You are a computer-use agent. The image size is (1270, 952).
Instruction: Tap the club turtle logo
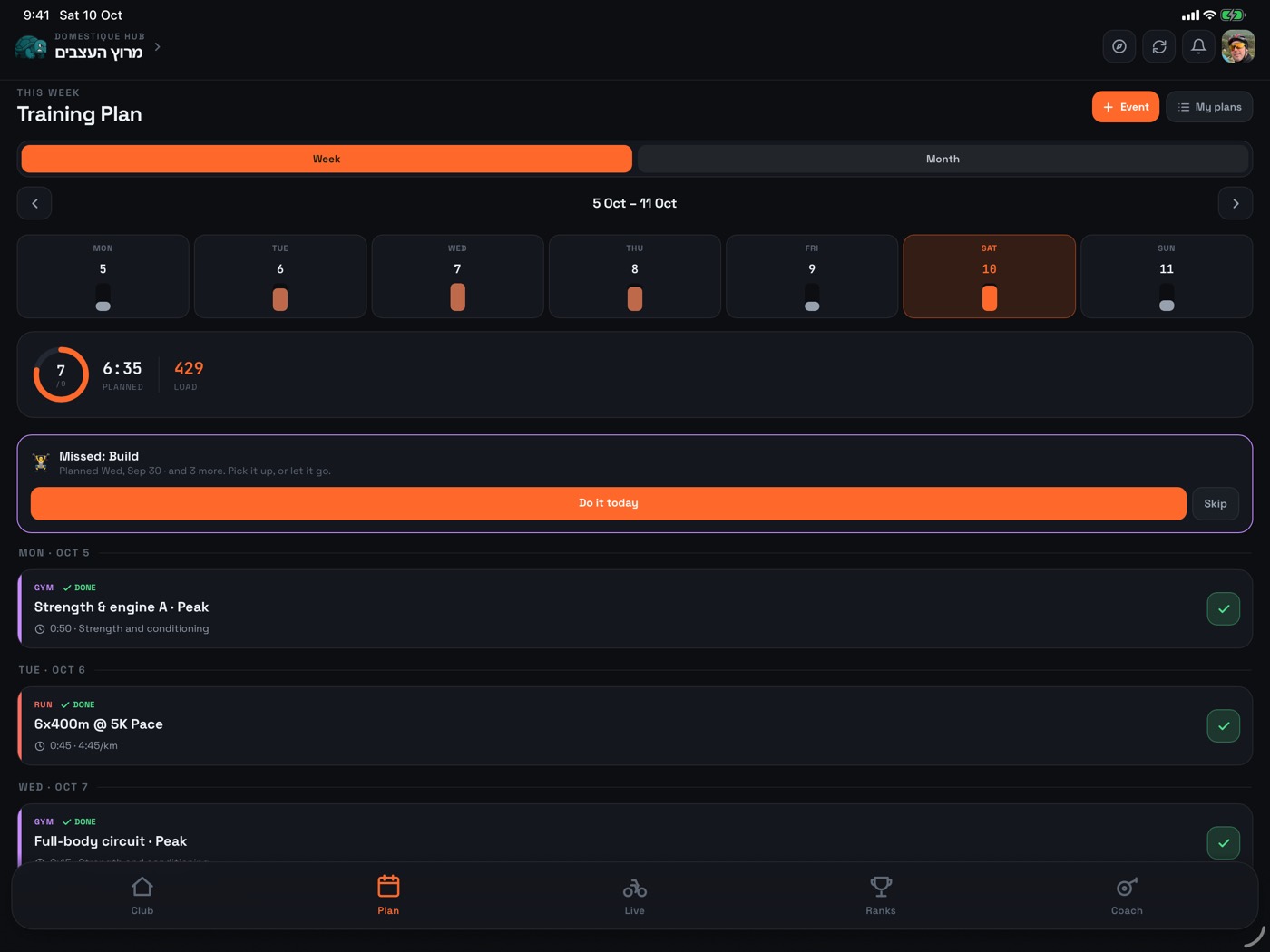[31, 47]
